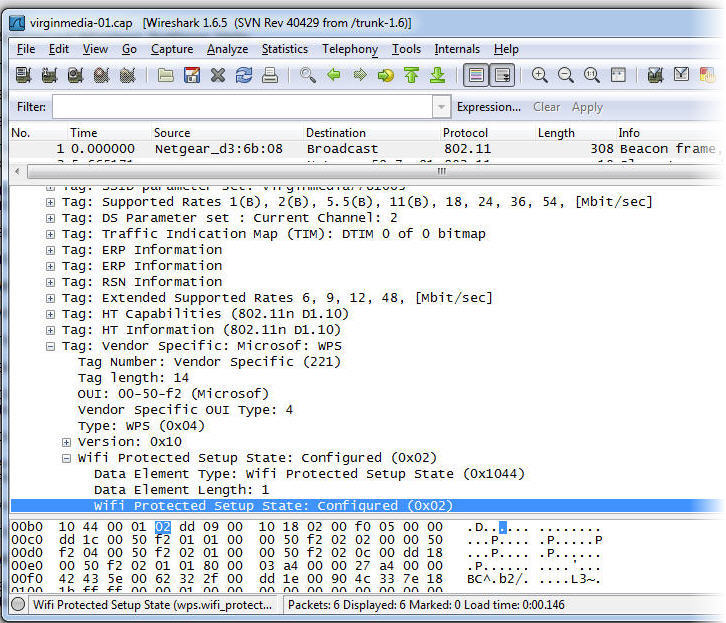Expand Extended Supported Rates tag

50,299
